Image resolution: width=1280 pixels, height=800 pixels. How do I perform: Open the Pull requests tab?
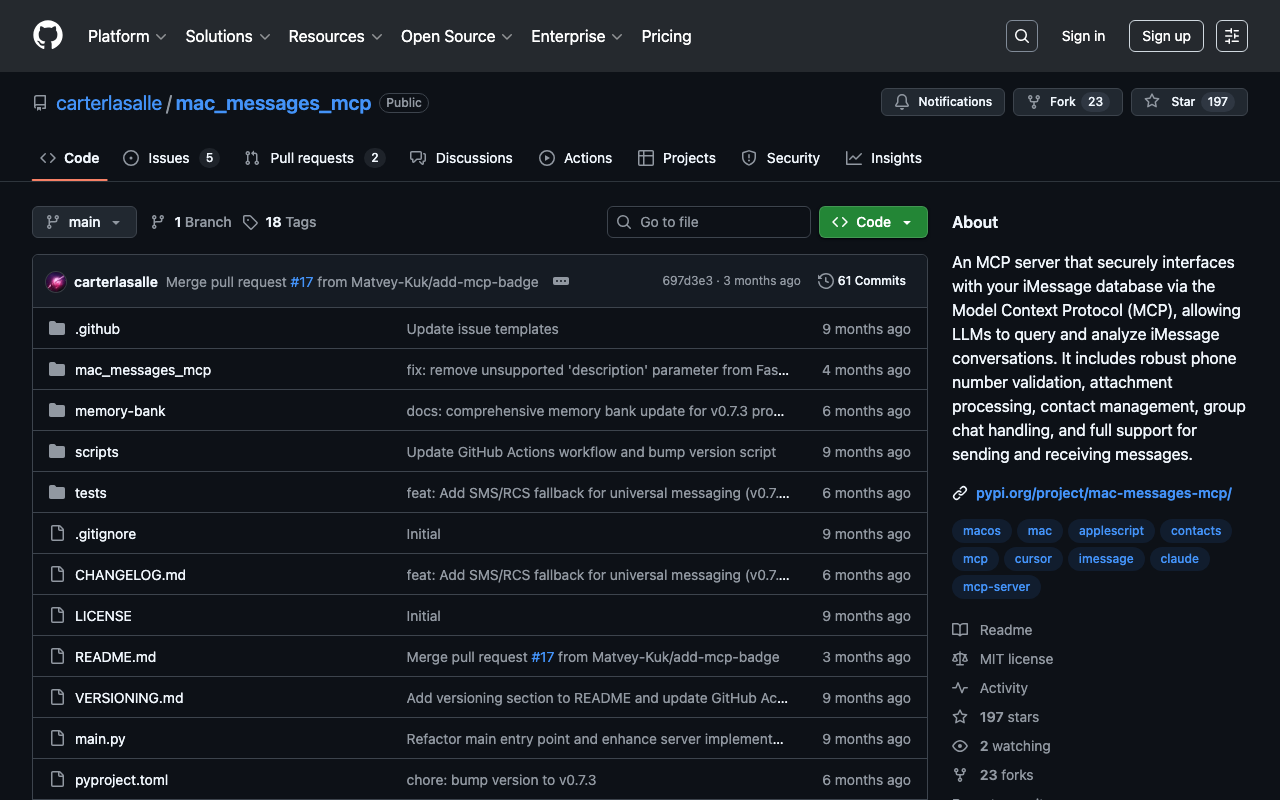311,158
